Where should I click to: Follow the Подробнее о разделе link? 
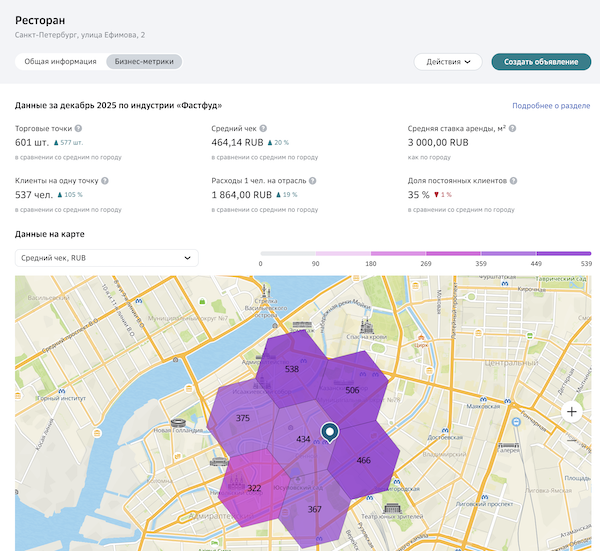[x=551, y=105]
